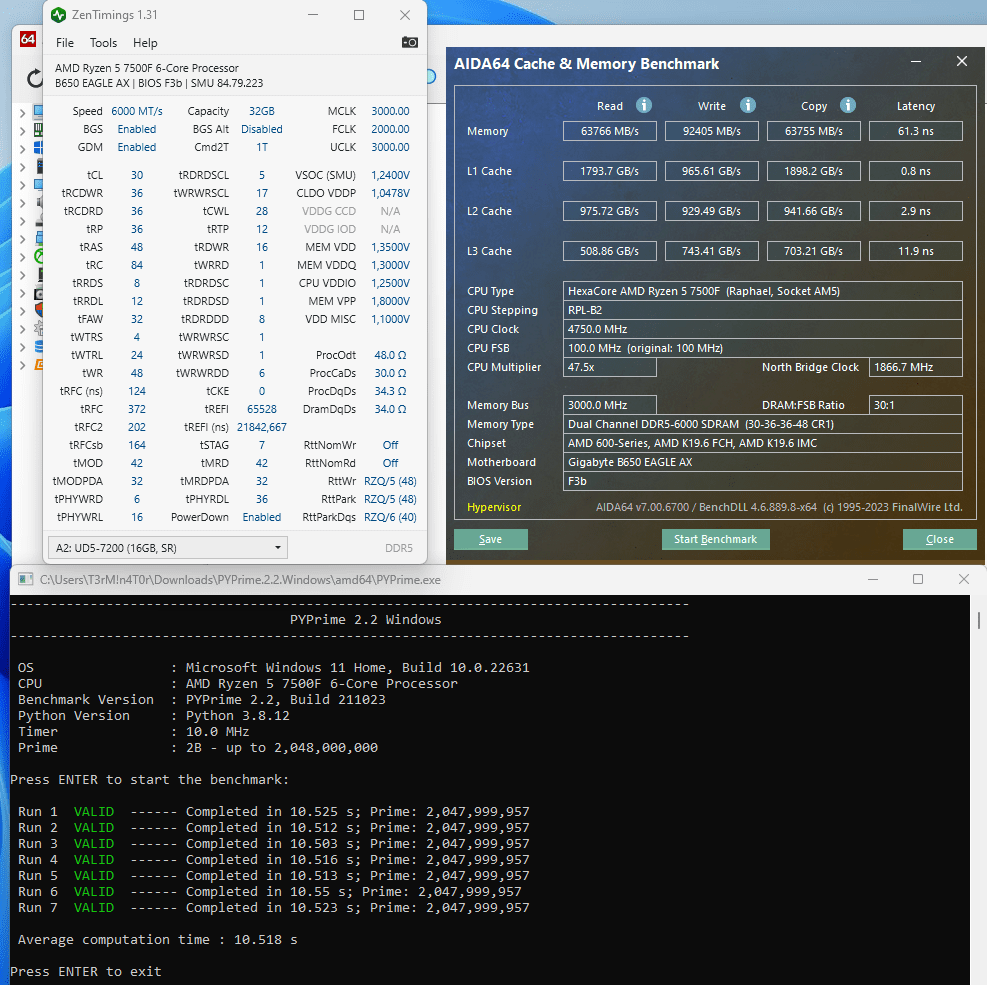Click the AIDA64 refresh arrow icon
The width and height of the screenshot is (987, 985).
pyautogui.click(x=35, y=79)
